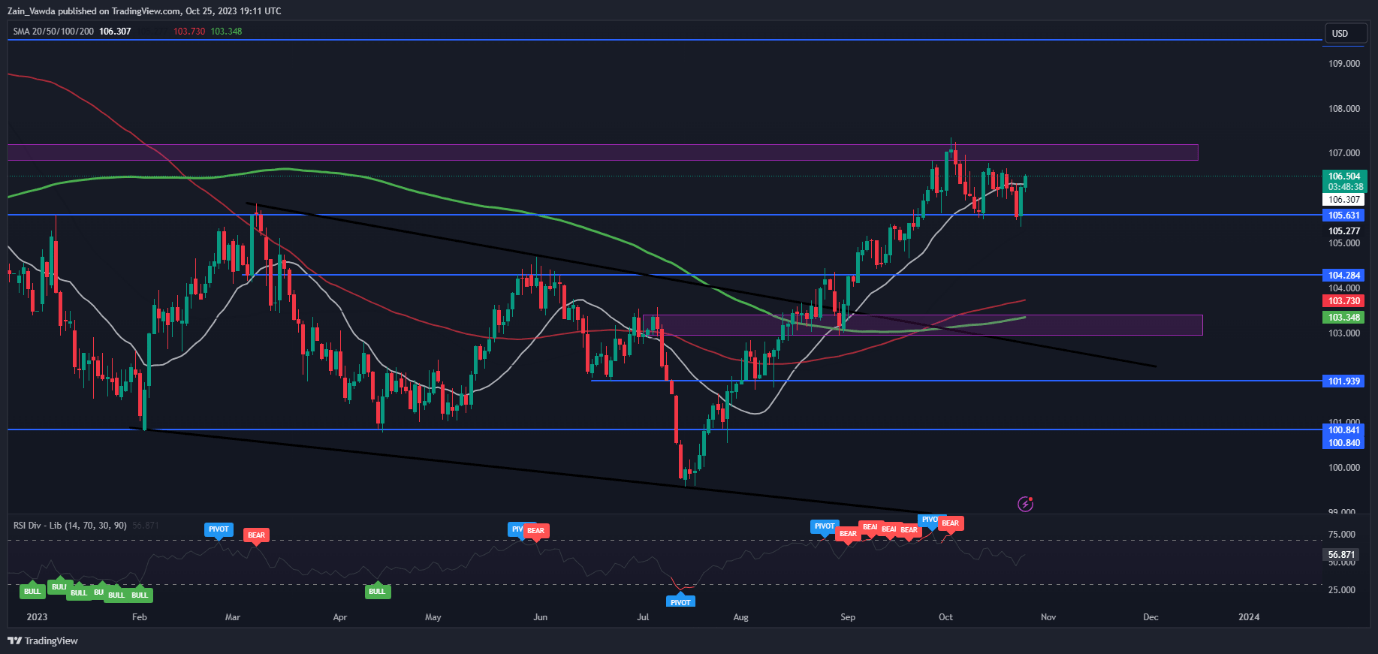Select the 104.284 support line label

[x=1342, y=274]
